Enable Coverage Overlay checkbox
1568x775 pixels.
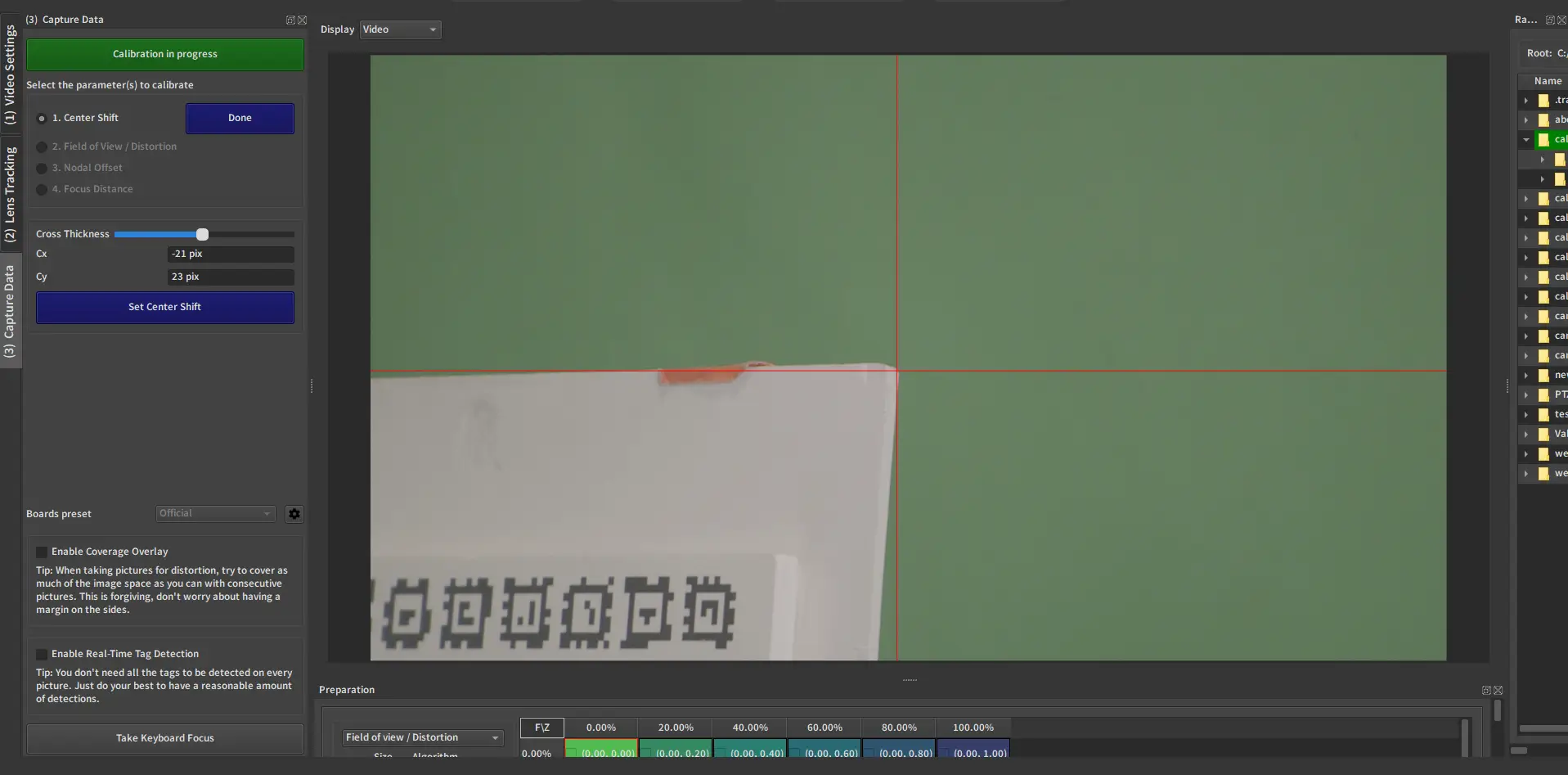(42, 552)
